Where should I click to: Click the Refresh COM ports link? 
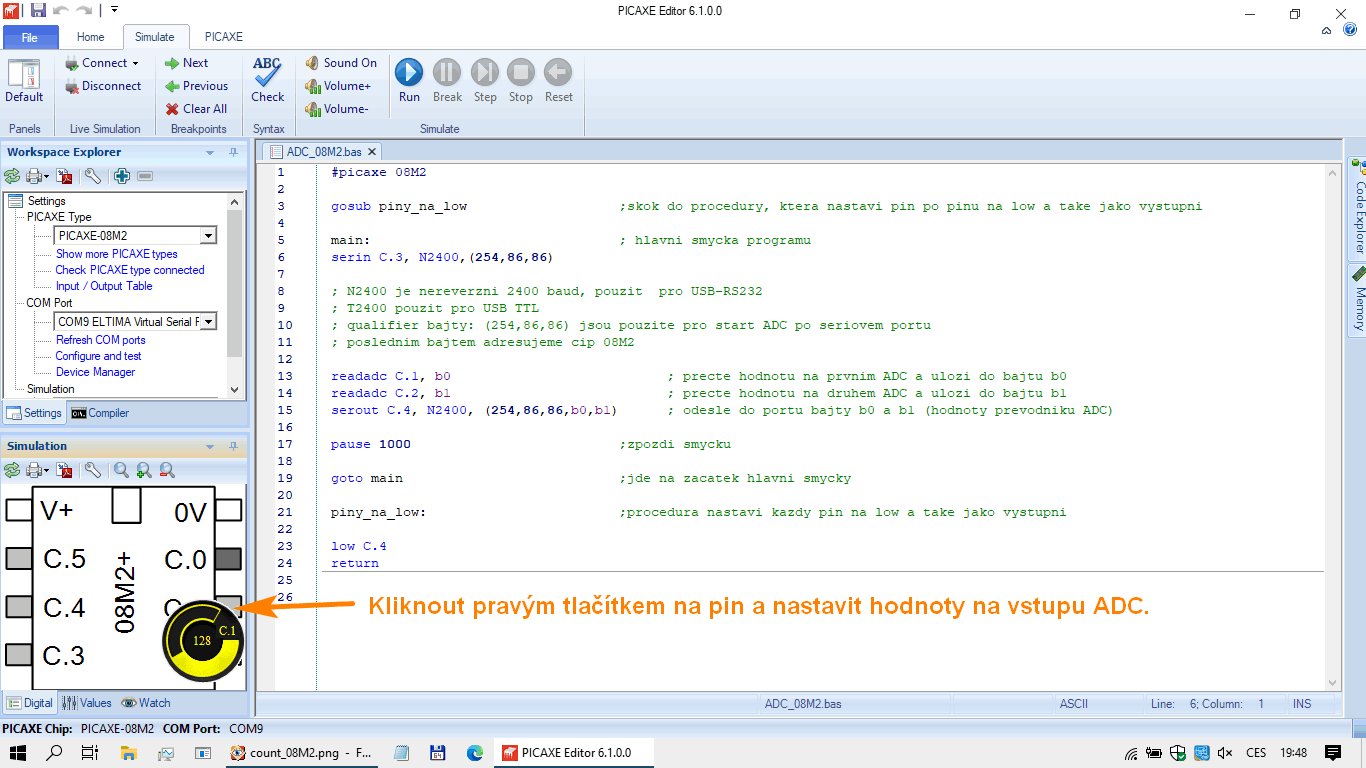click(100, 340)
